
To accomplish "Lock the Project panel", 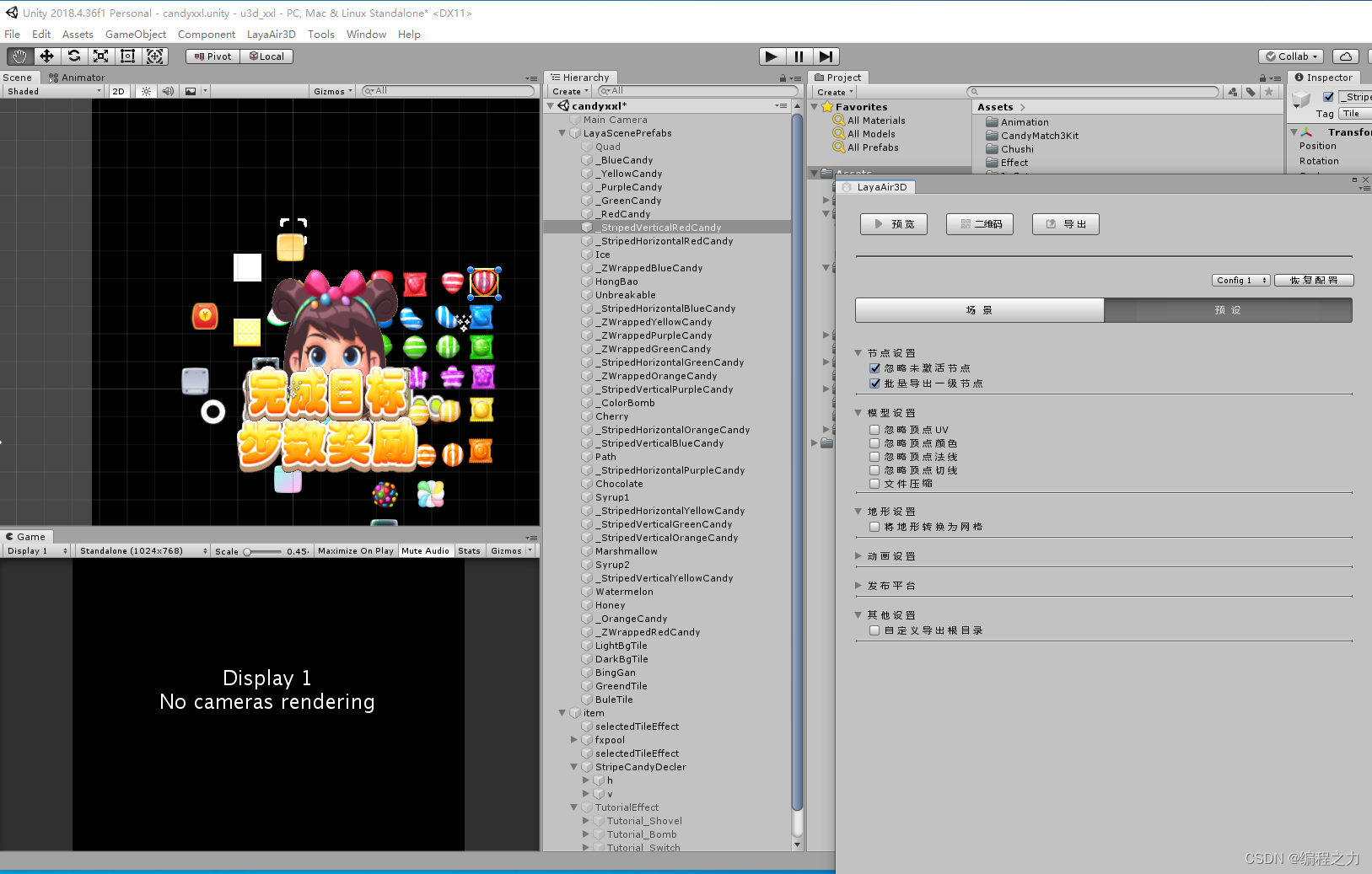I will pyautogui.click(x=1263, y=78).
